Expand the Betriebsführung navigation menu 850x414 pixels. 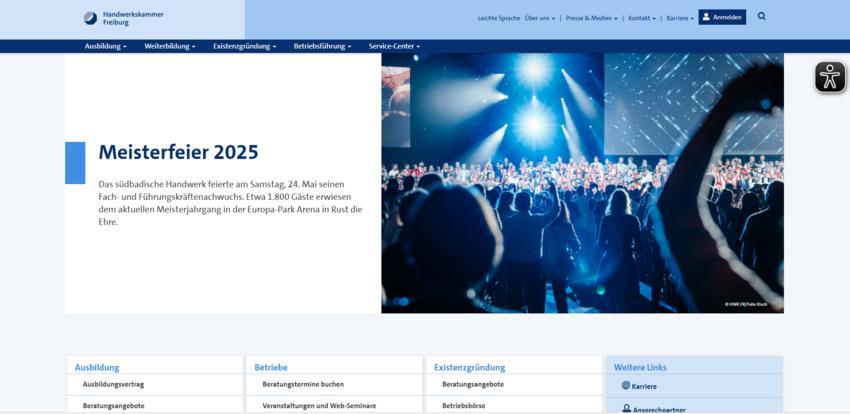tap(322, 46)
